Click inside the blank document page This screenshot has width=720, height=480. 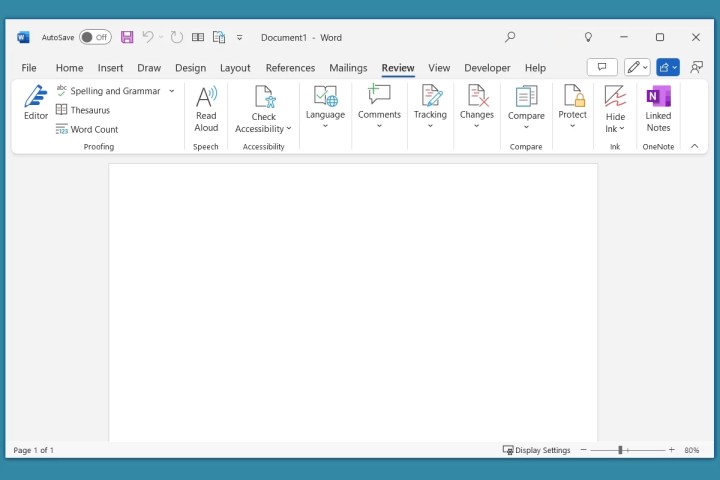(x=352, y=300)
